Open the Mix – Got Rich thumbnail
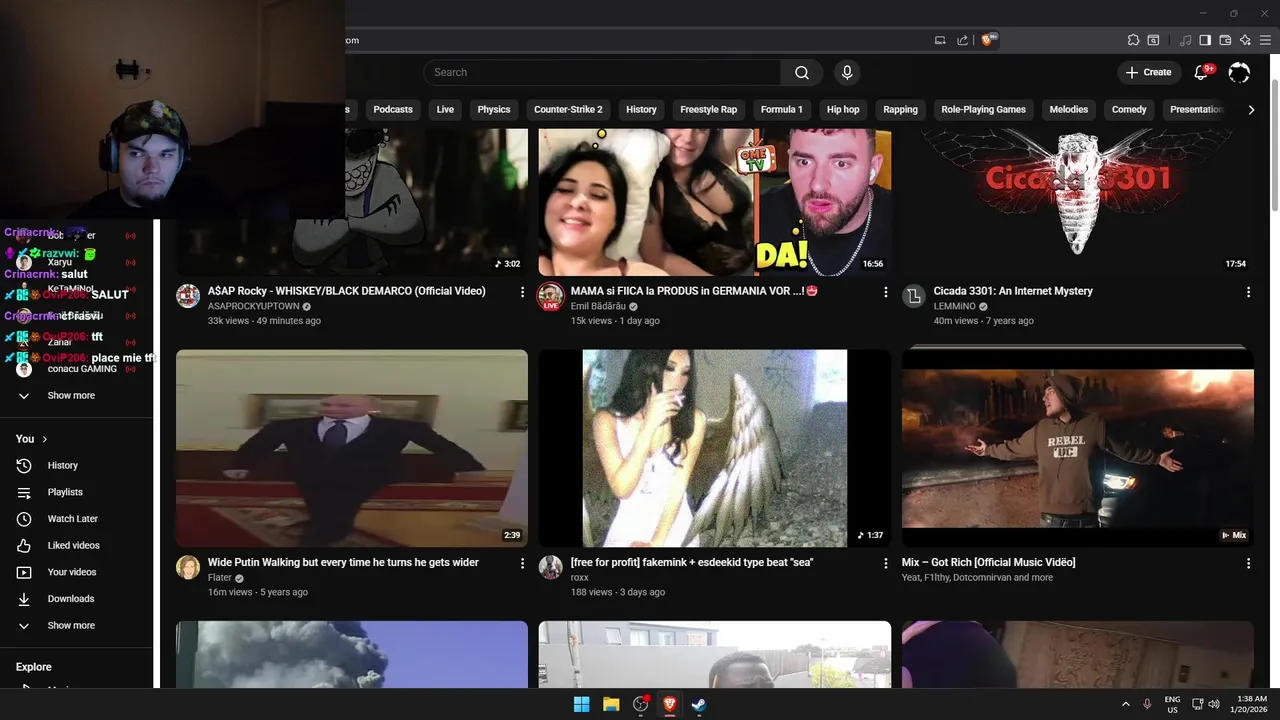Screen dimensions: 1280x720 [1077, 448]
